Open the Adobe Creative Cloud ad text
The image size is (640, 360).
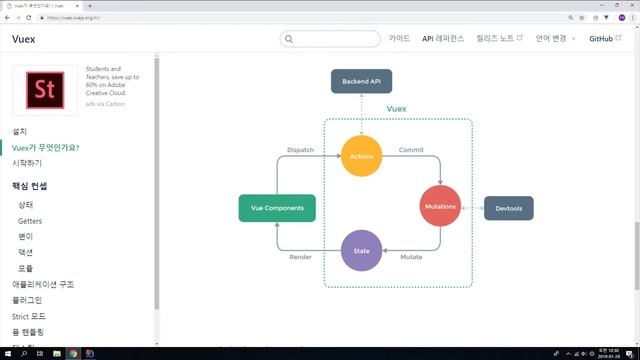pyautogui.click(x=112, y=81)
